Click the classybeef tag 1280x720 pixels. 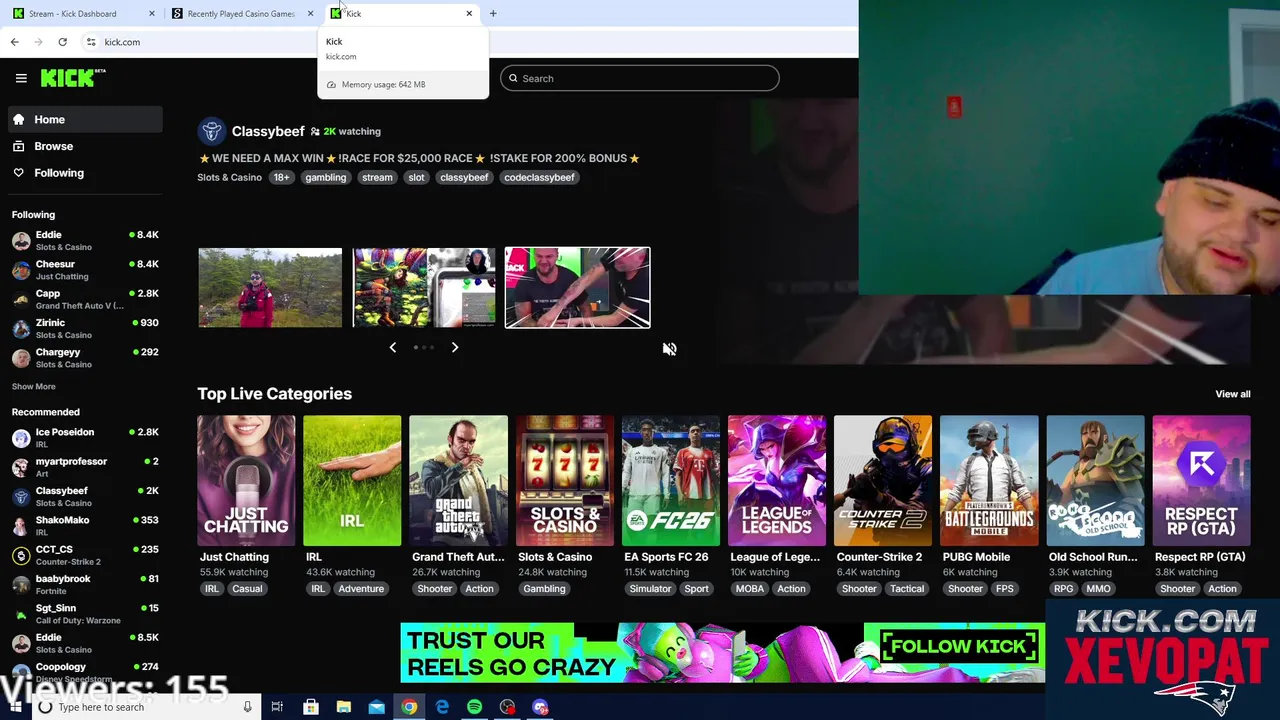[464, 177]
